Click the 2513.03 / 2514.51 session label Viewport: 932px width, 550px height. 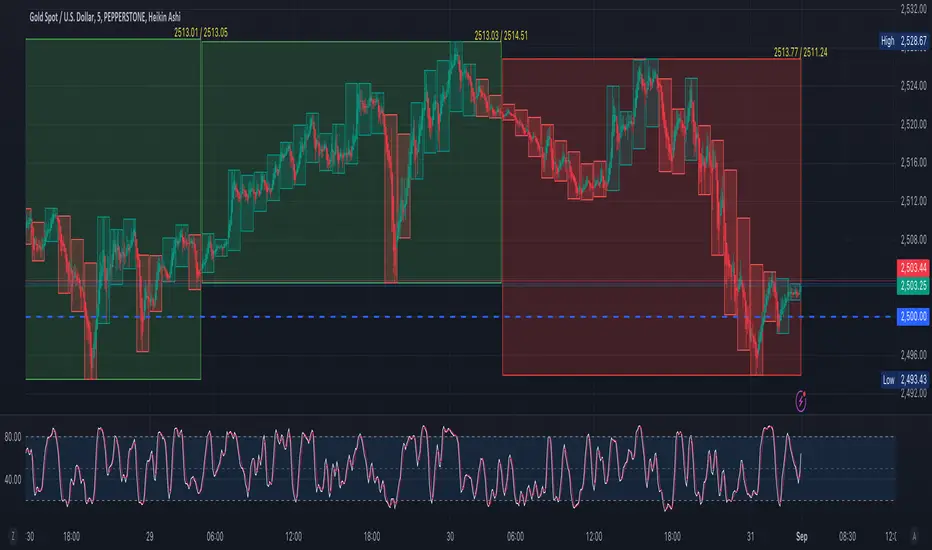501,35
